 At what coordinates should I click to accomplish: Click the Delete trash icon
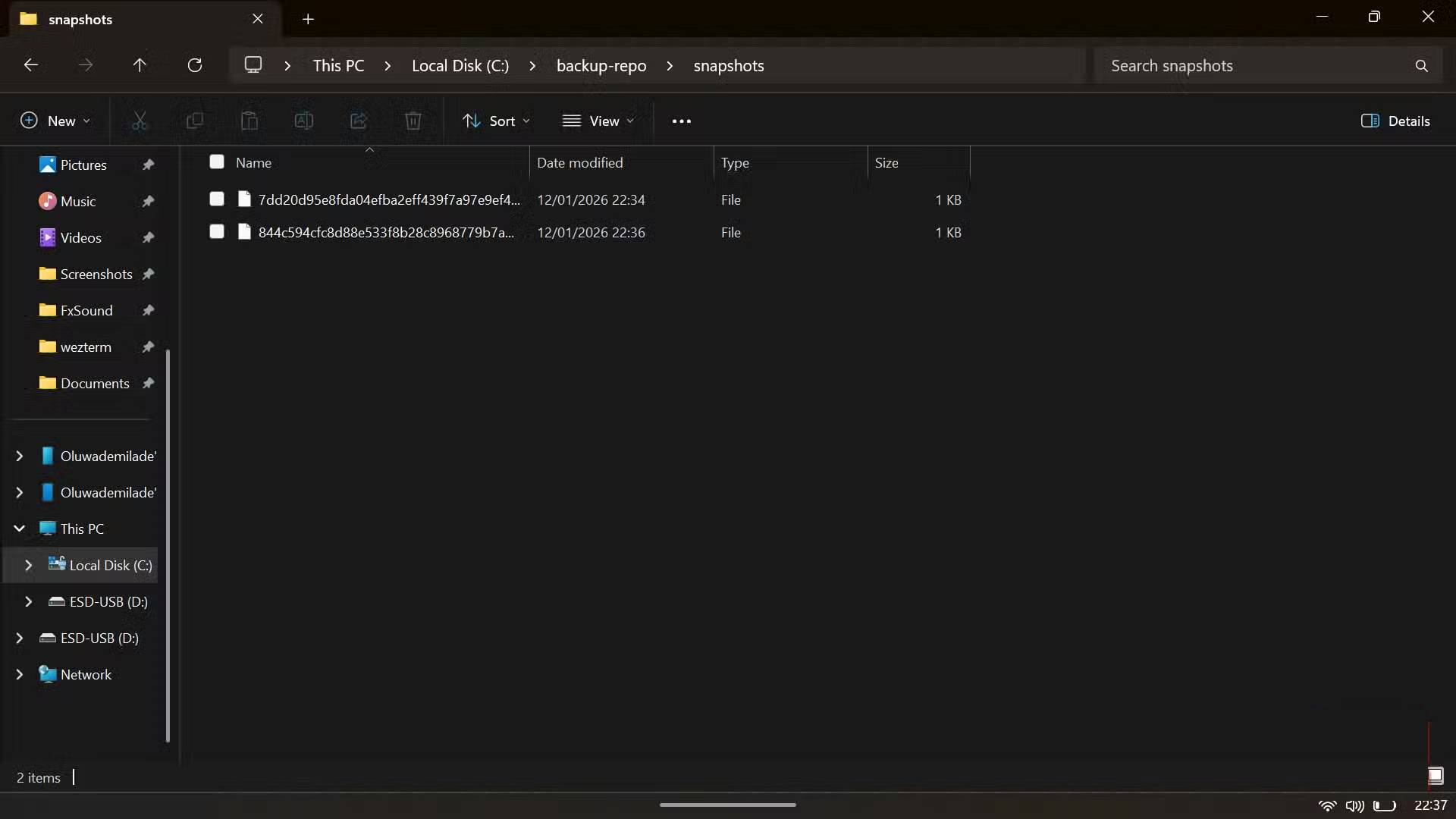coord(413,121)
